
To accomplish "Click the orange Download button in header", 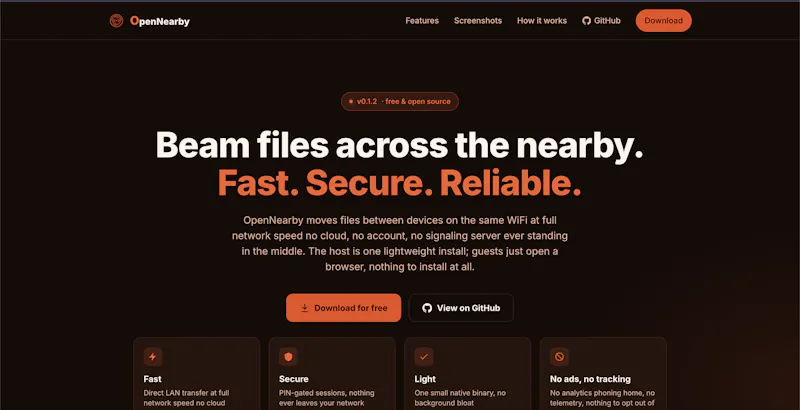I will pos(663,21).
